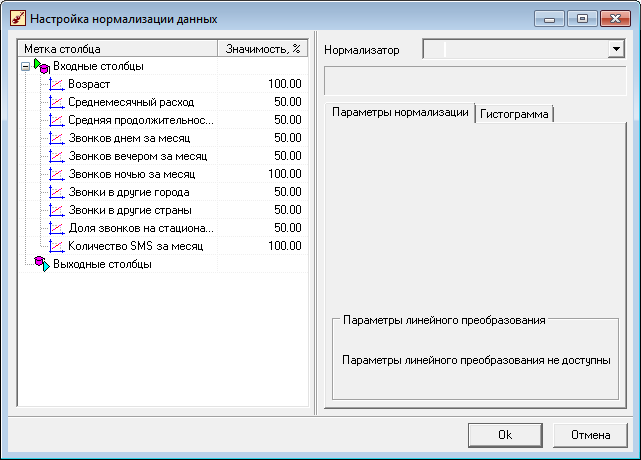641x460 pixels.
Task: Select the Параметры нормализации tab
Action: [x=400, y=112]
